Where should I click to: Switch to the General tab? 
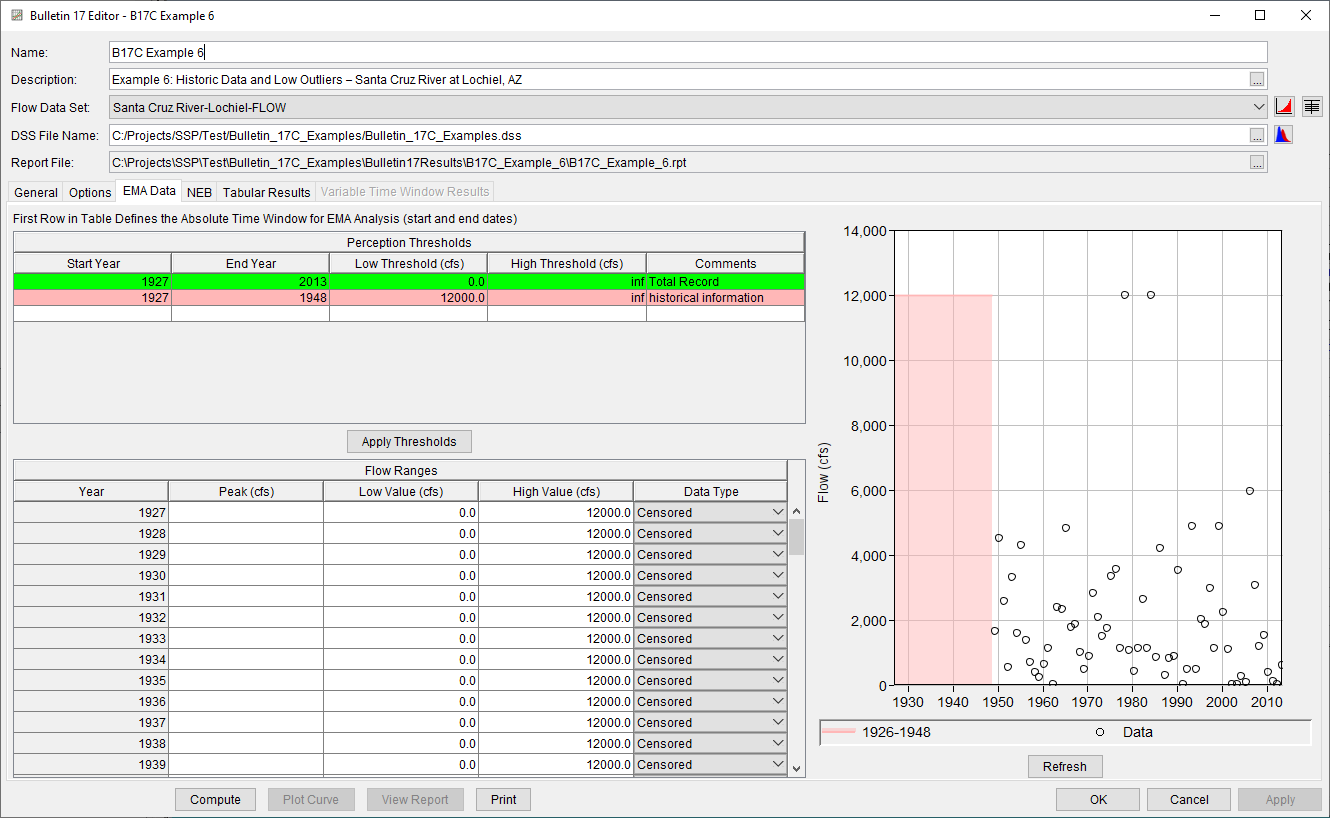click(x=36, y=192)
